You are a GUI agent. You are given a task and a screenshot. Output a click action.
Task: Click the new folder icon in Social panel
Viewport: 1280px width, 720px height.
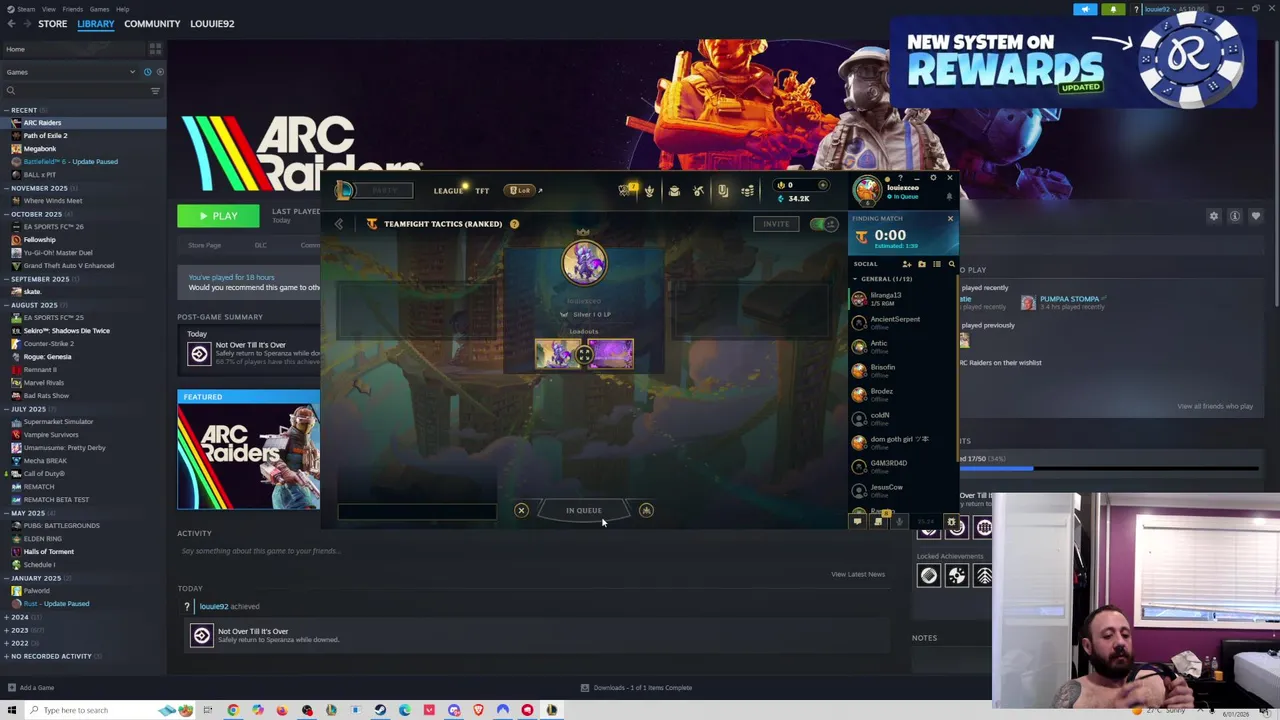922,264
